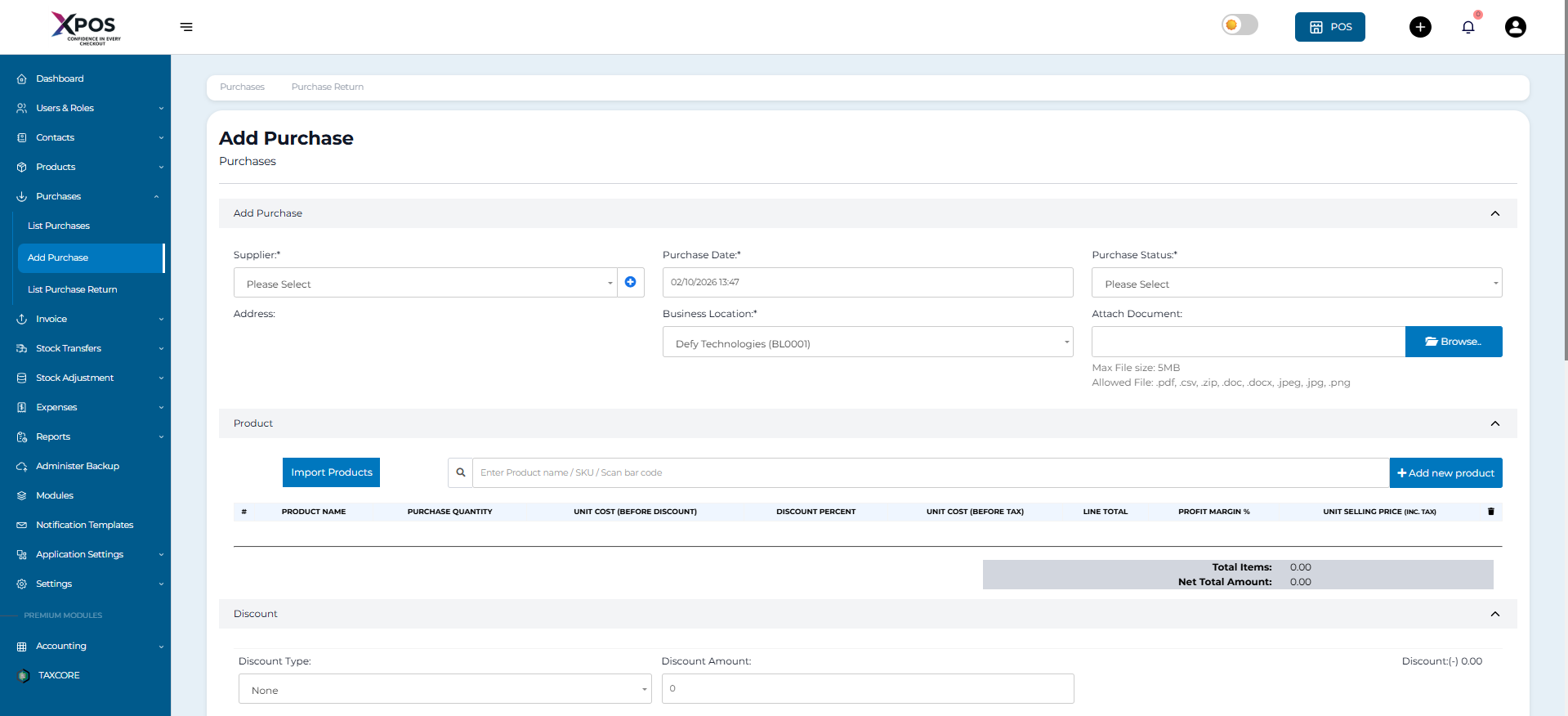Click the black plus quick-add icon

[x=1420, y=27]
